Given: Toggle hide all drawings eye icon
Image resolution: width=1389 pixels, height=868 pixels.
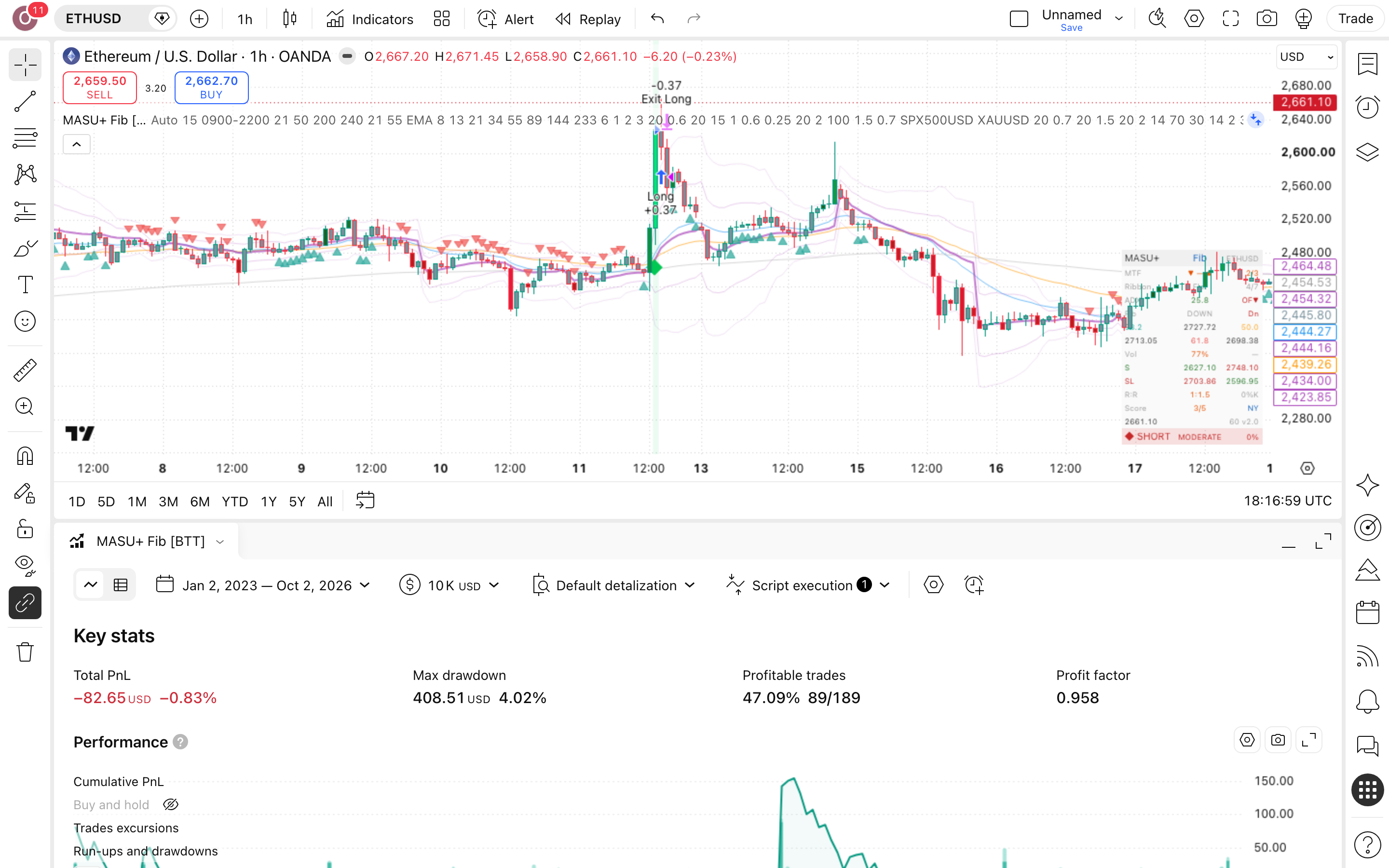Looking at the screenshot, I should point(25,566).
